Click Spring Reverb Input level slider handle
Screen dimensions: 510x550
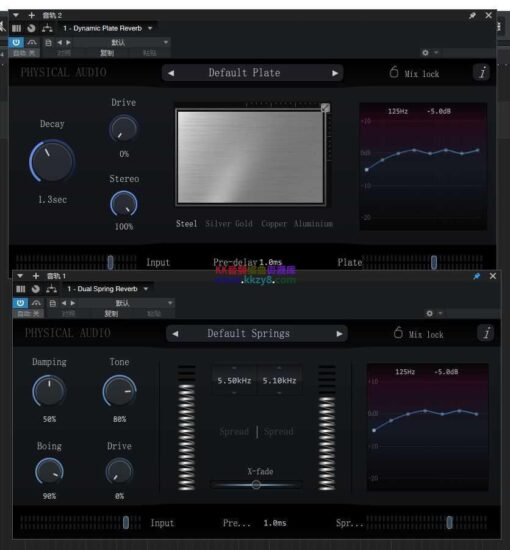pyautogui.click(x=126, y=523)
